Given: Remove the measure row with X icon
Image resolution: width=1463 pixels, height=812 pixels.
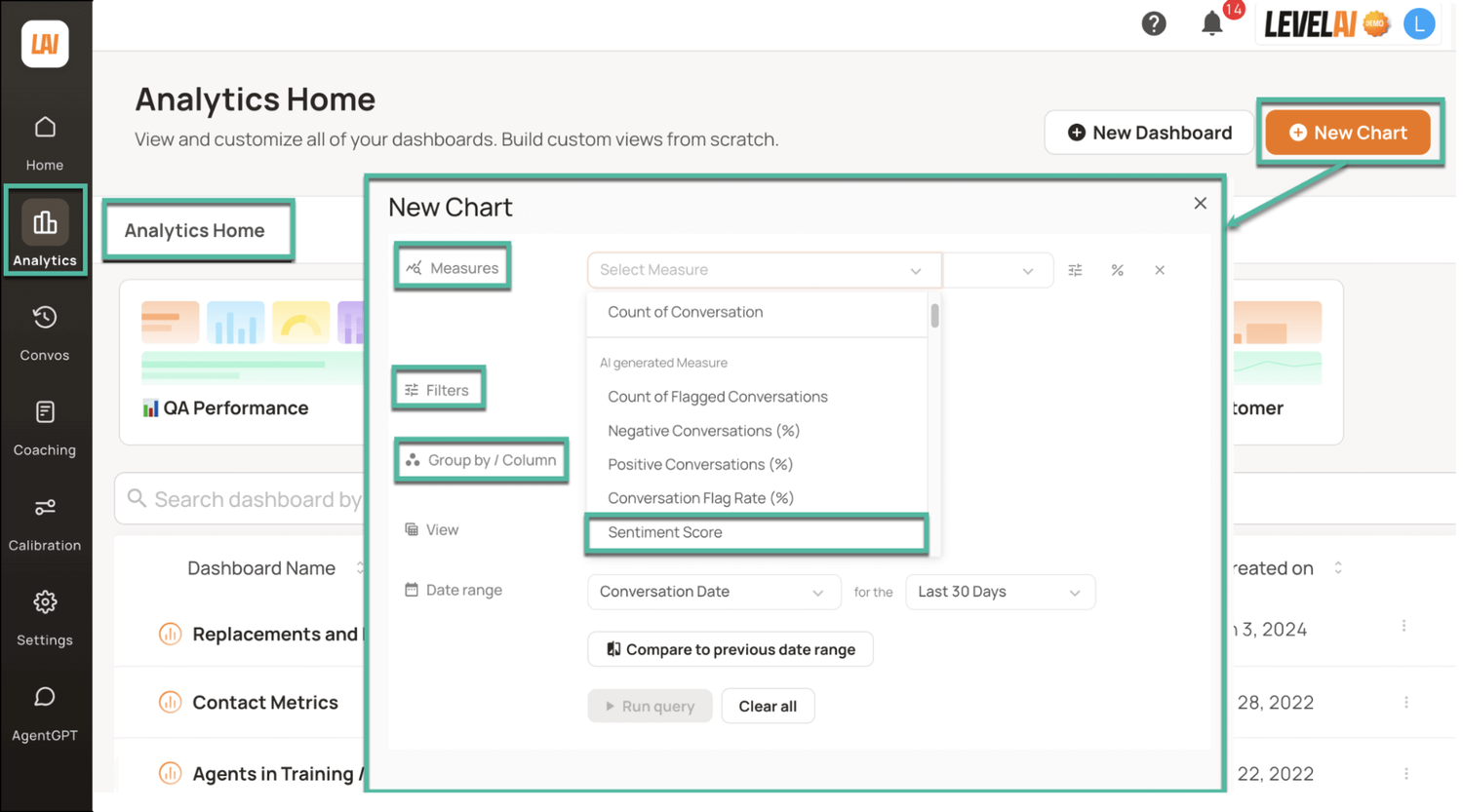Looking at the screenshot, I should 1160,270.
